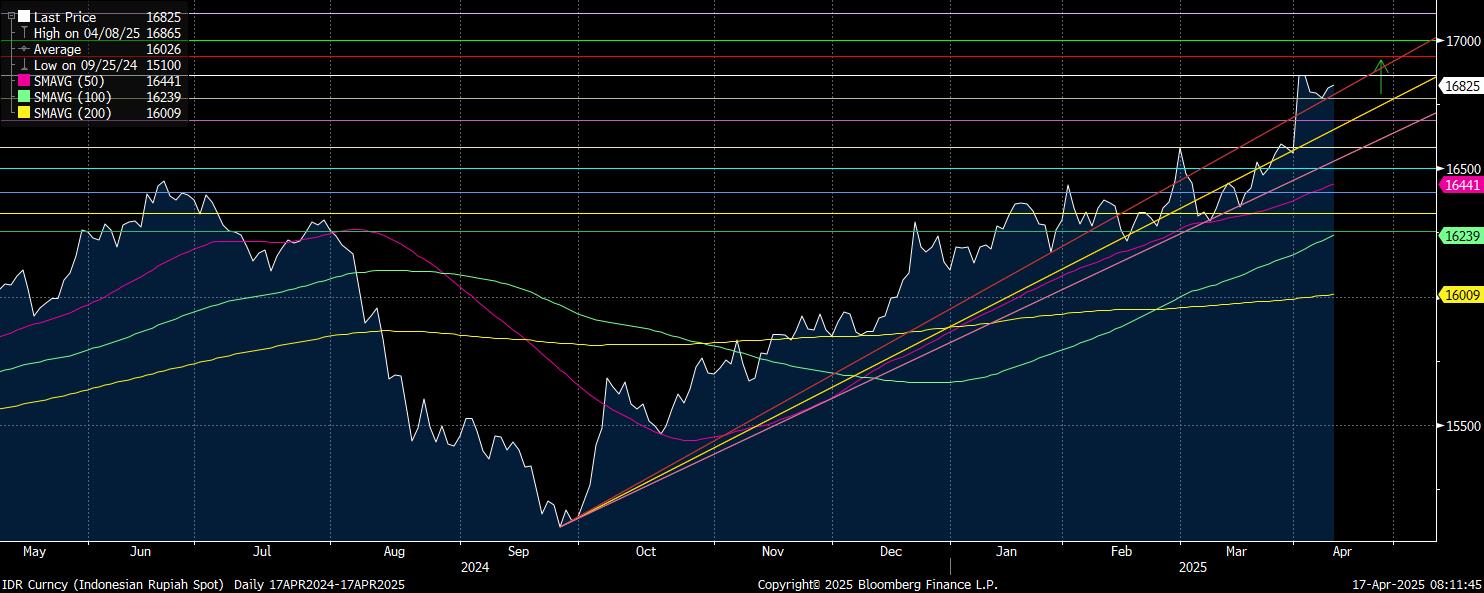Screen dimensions: 1484x593
Task: Select the 'Low on 09/25/24' legend entry
Action: point(86,65)
